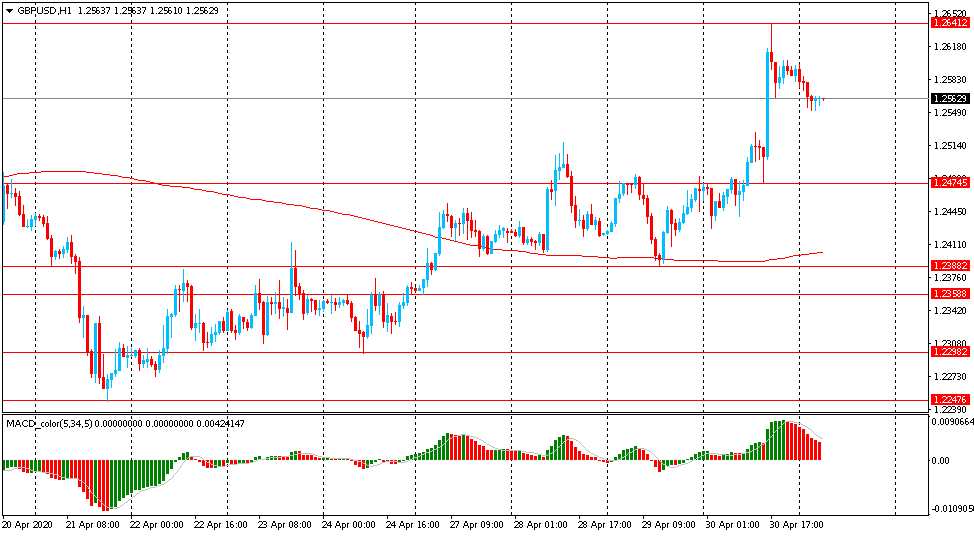The image size is (974, 536).
Task: Click the 20 Apr 2020 date label
Action: tap(28, 524)
